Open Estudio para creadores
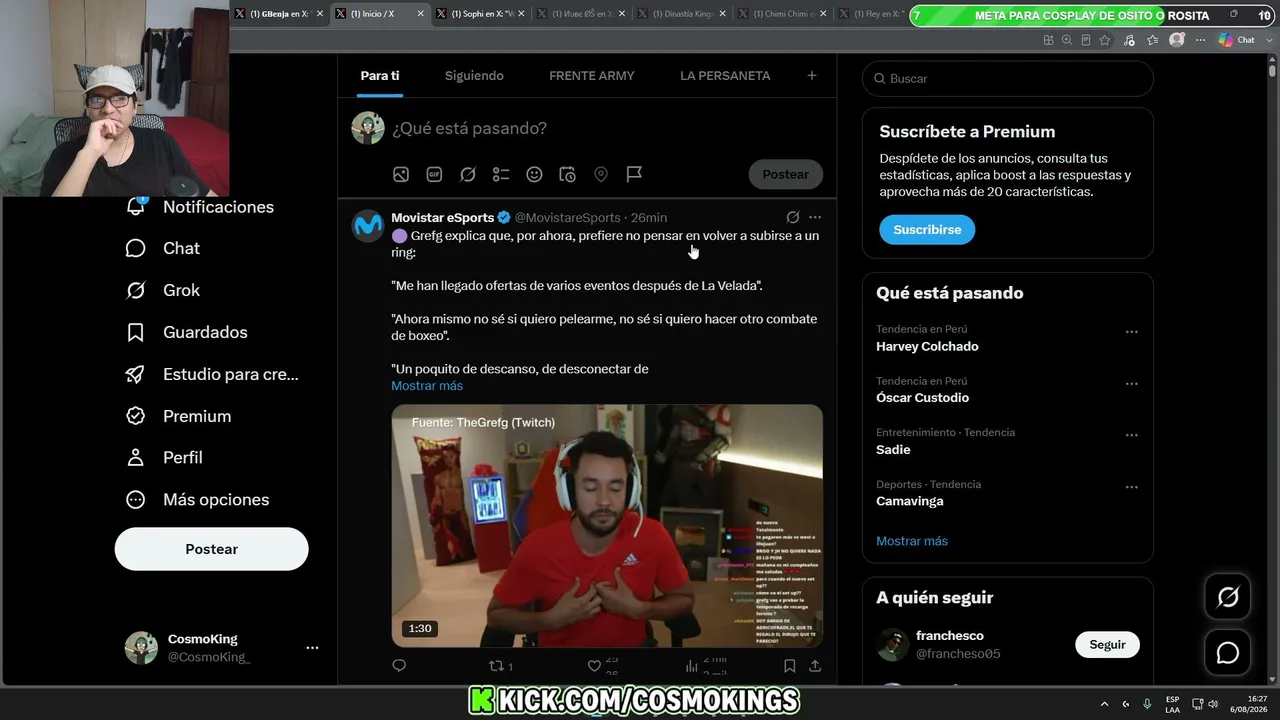 pyautogui.click(x=212, y=374)
